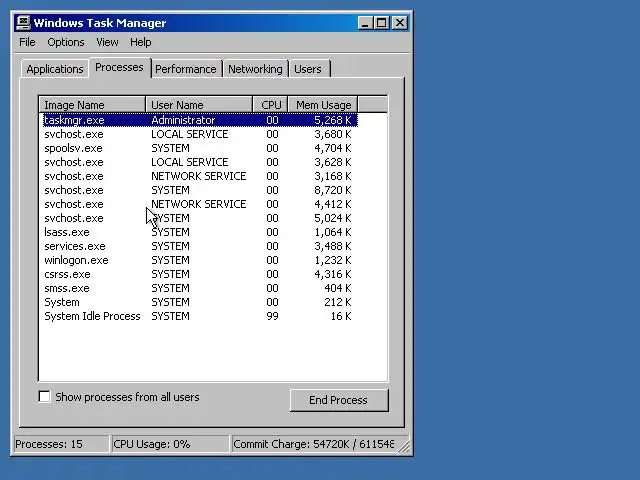640x480 pixels.
Task: Sort by Image Name column header
Action: [x=92, y=105]
